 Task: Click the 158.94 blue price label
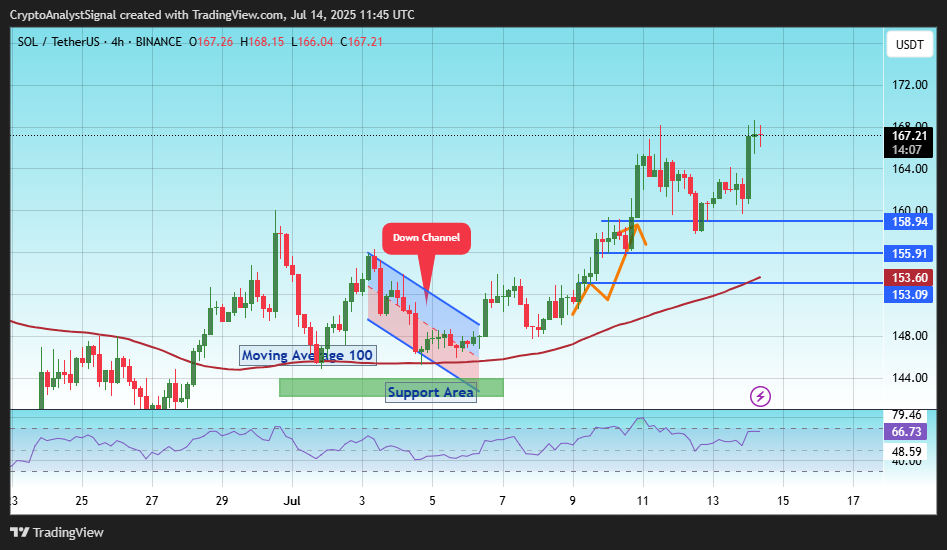[x=908, y=222]
